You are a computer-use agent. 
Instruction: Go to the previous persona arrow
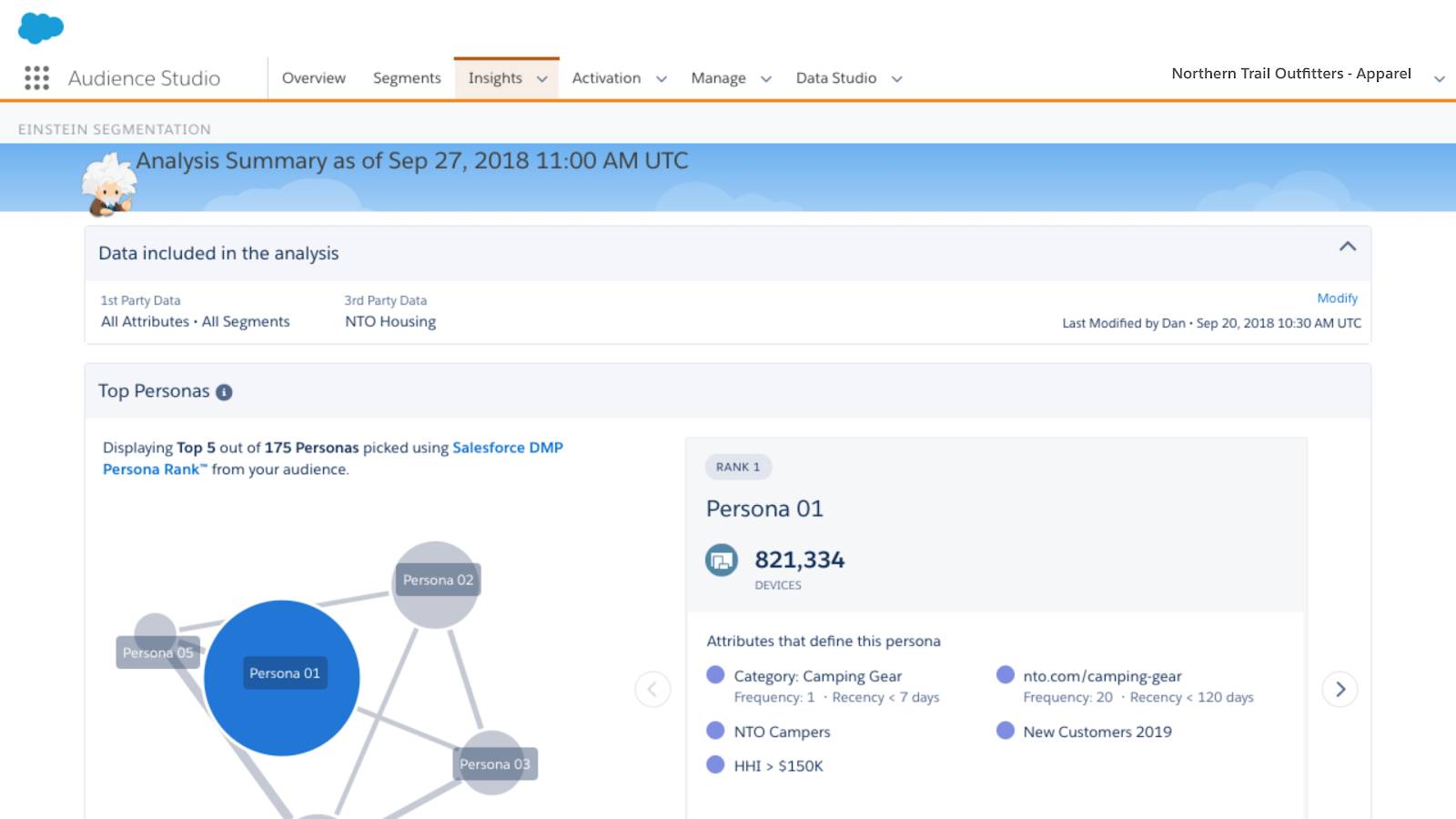652,689
